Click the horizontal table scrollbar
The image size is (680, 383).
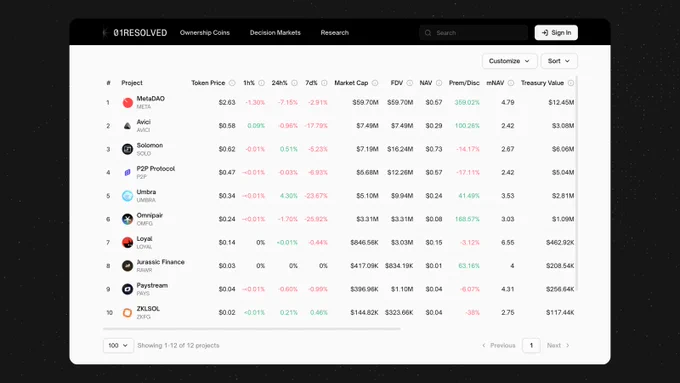click(252, 329)
